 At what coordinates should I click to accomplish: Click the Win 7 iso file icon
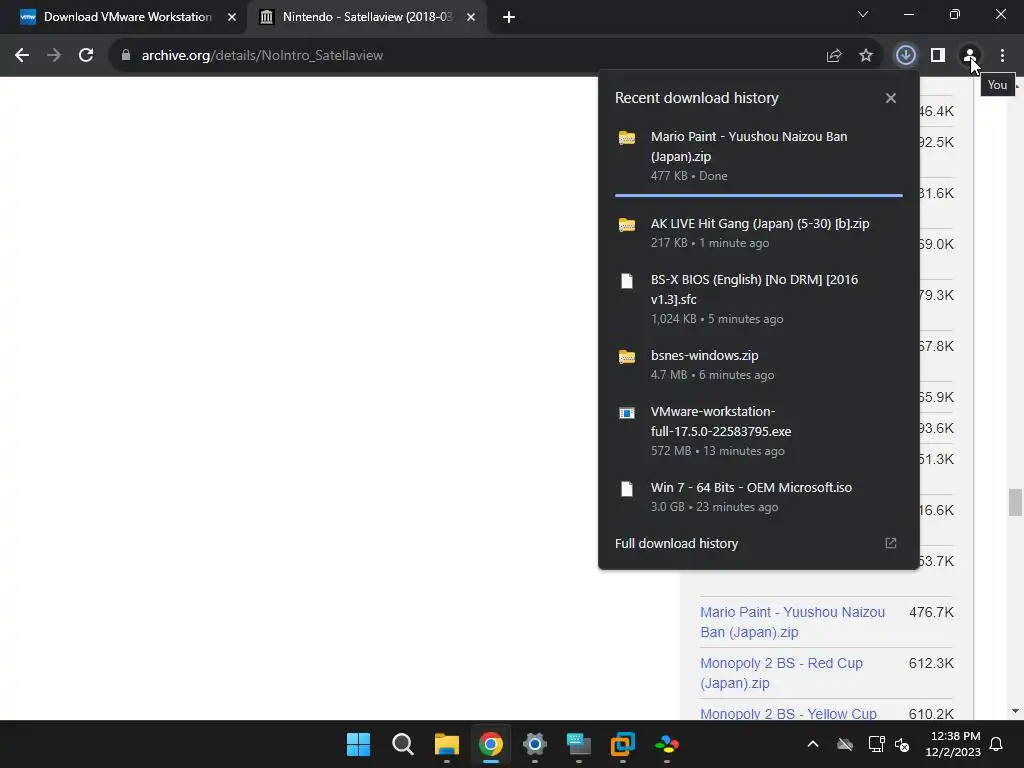[627, 488]
